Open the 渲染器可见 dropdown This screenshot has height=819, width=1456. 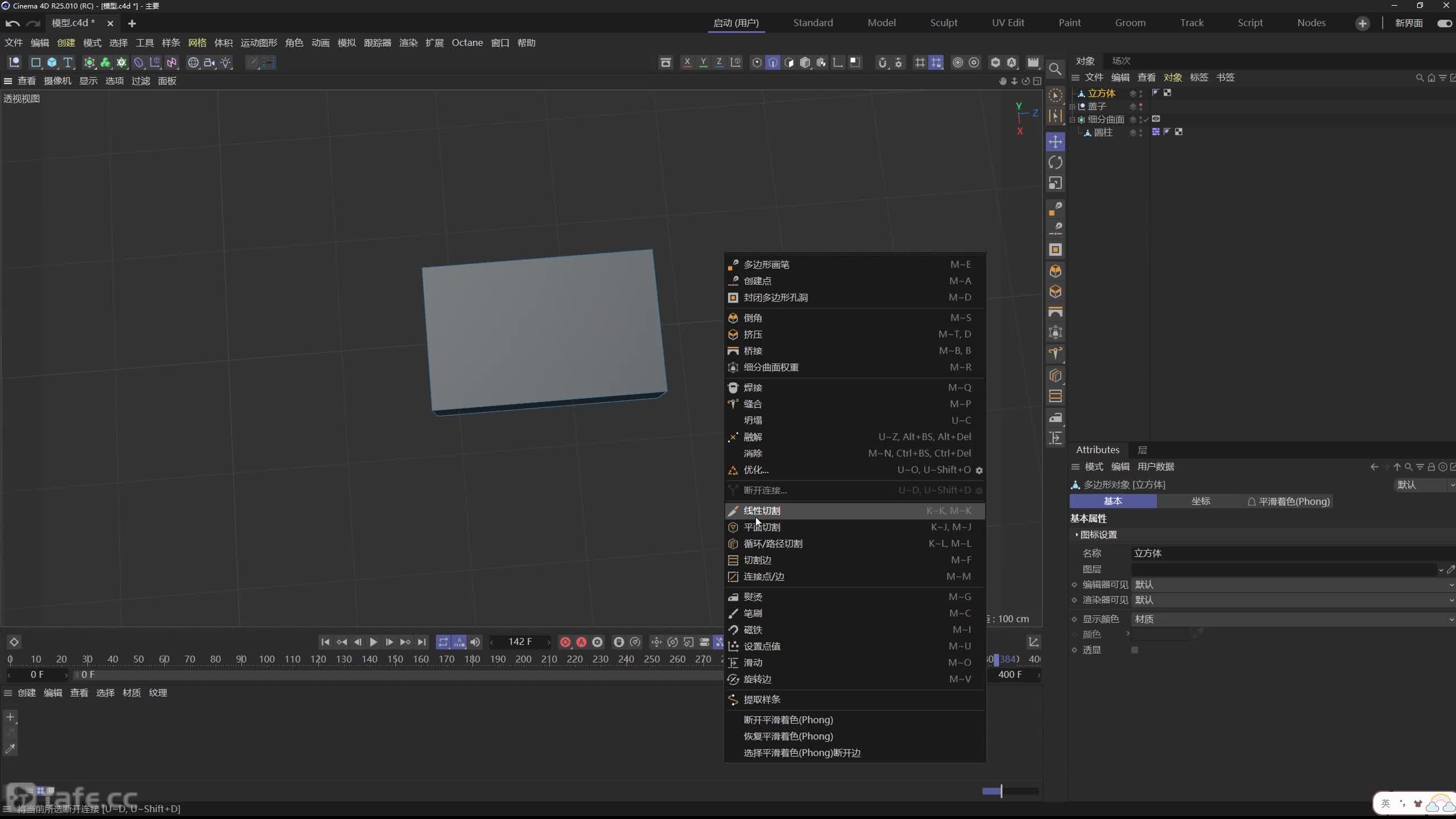coord(1293,600)
